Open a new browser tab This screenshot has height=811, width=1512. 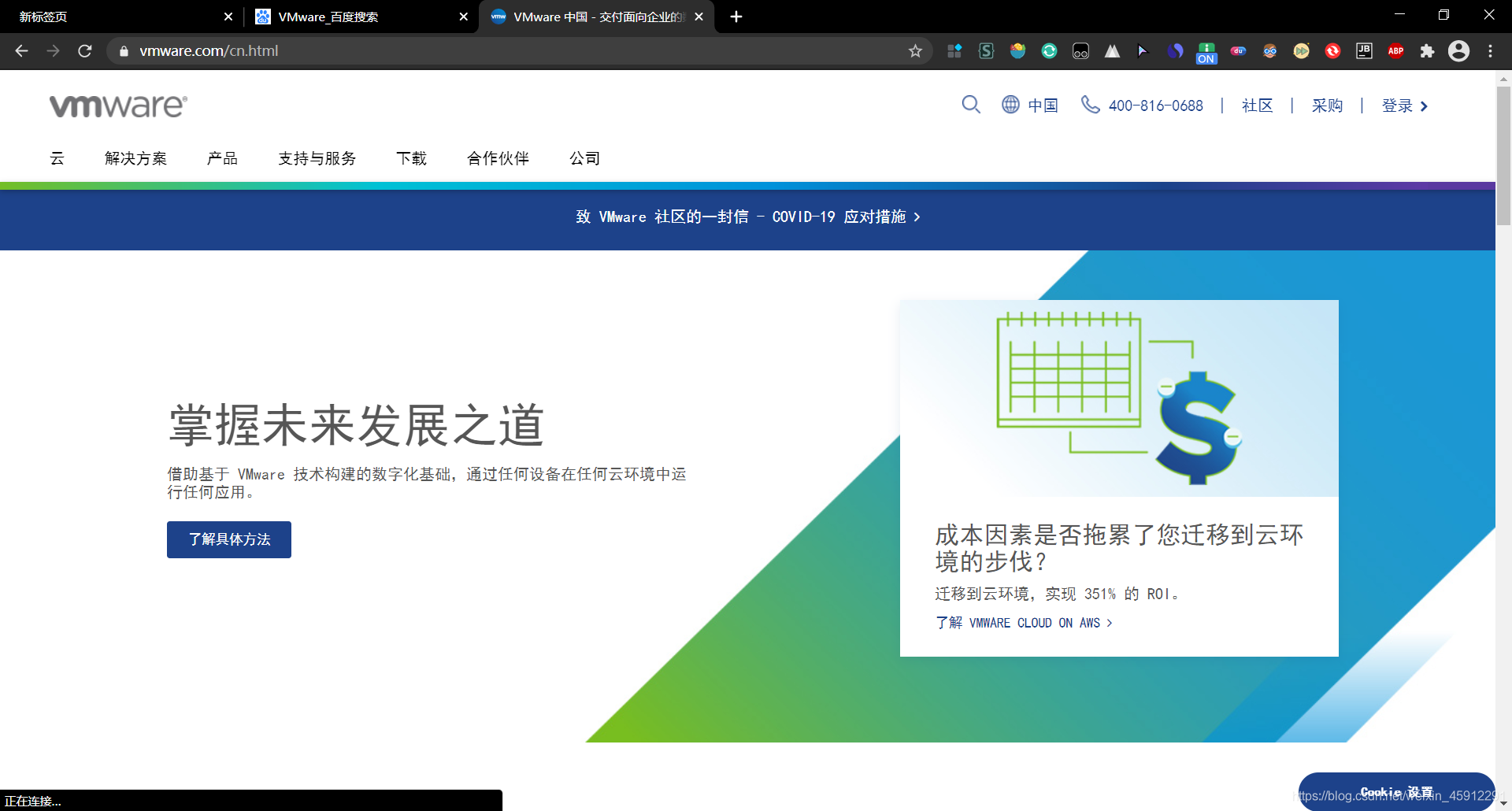click(736, 17)
